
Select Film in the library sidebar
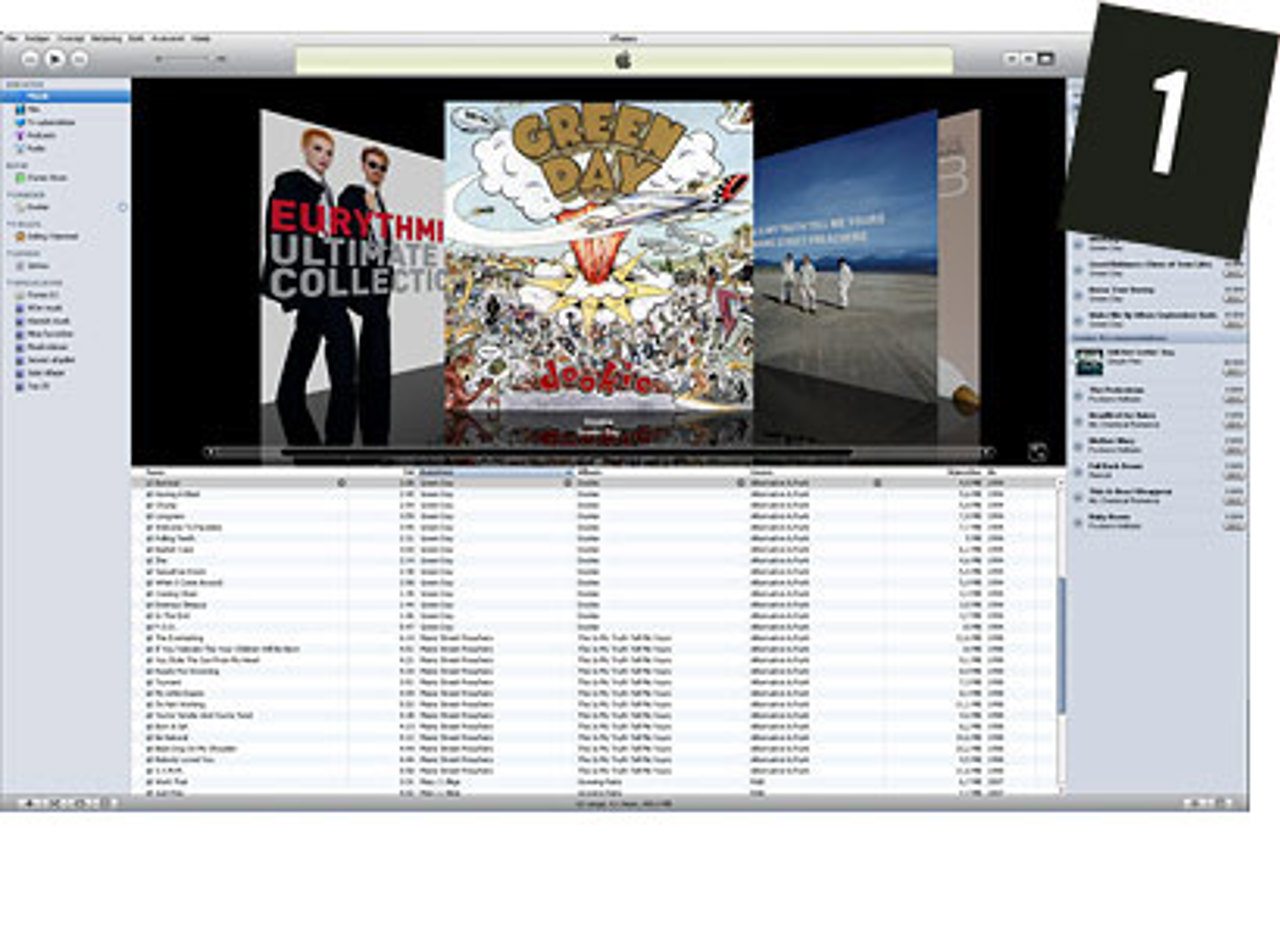(34, 109)
